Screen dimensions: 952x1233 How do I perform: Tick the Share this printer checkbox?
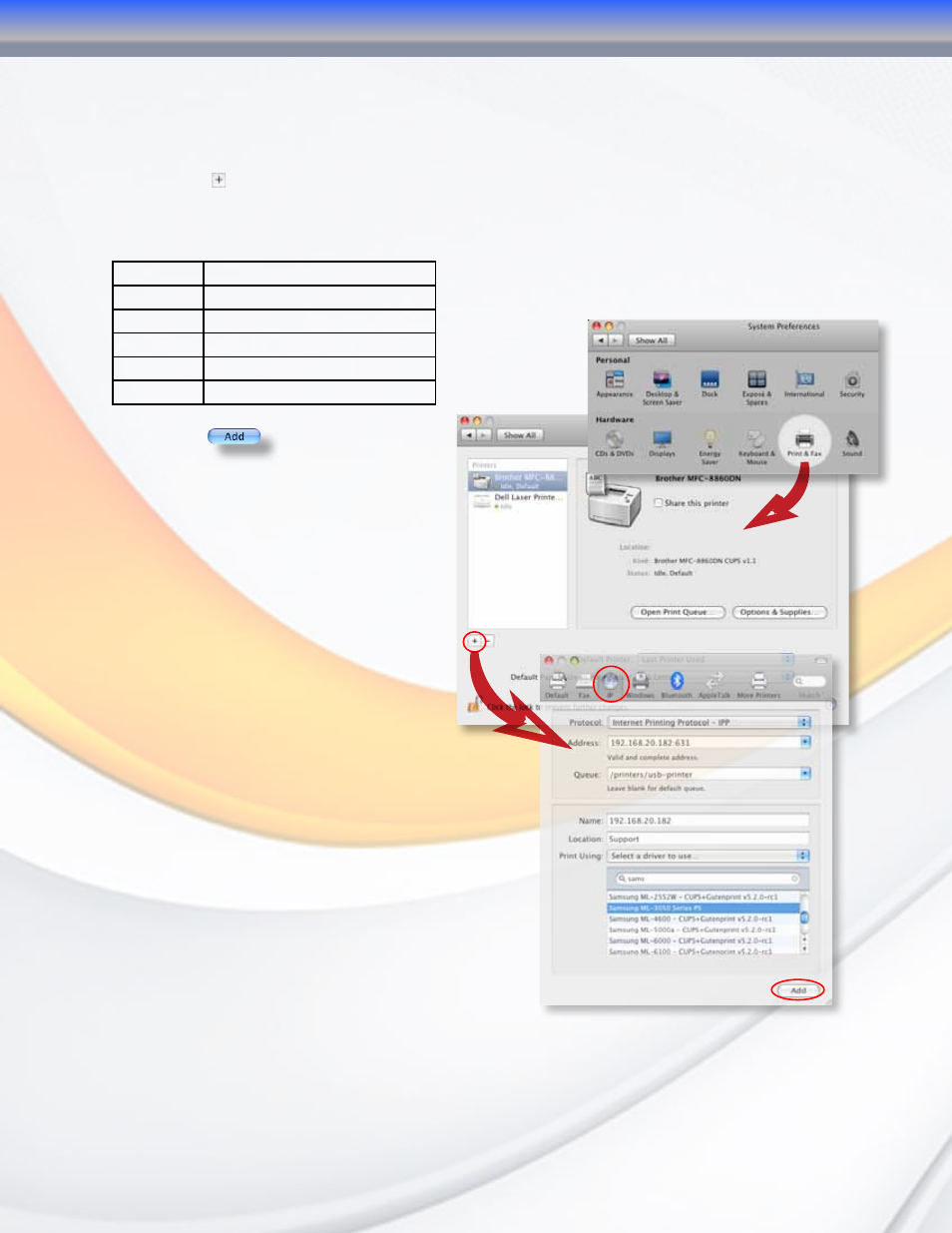pos(659,503)
